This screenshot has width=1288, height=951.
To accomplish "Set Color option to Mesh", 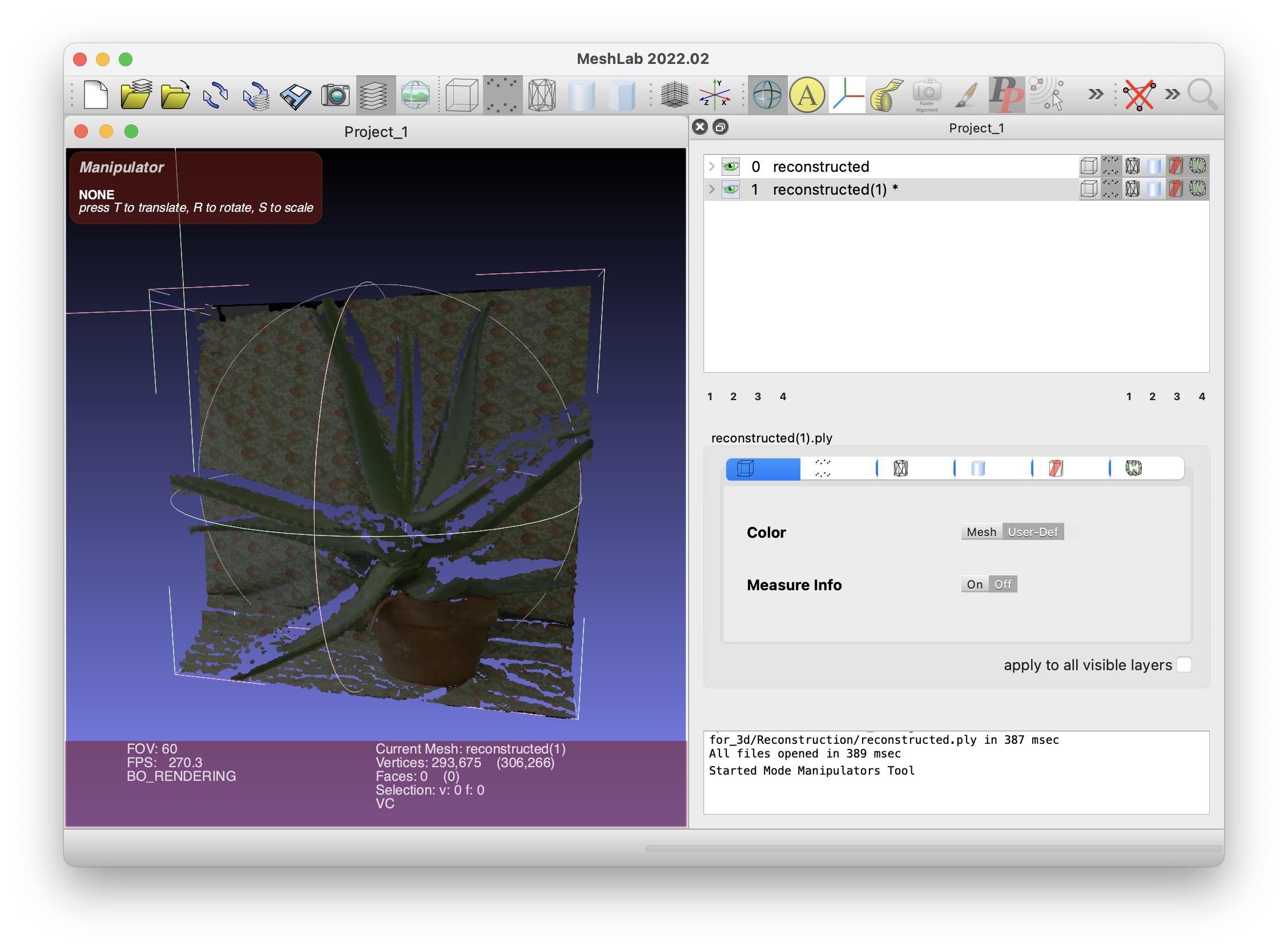I will [981, 532].
